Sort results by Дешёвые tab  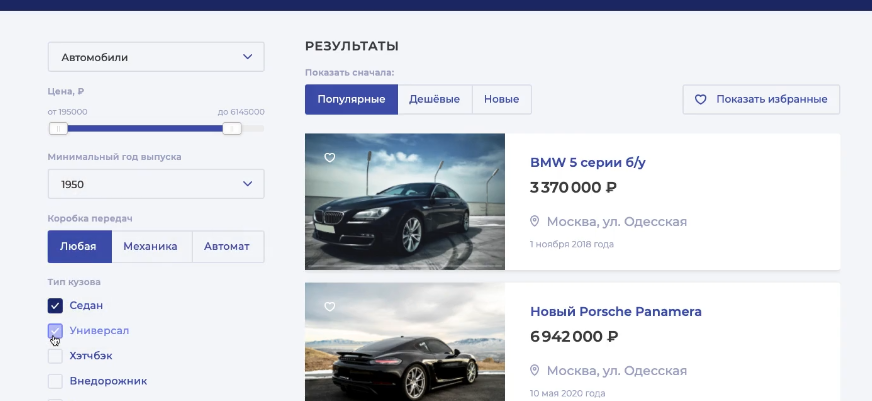(435, 100)
